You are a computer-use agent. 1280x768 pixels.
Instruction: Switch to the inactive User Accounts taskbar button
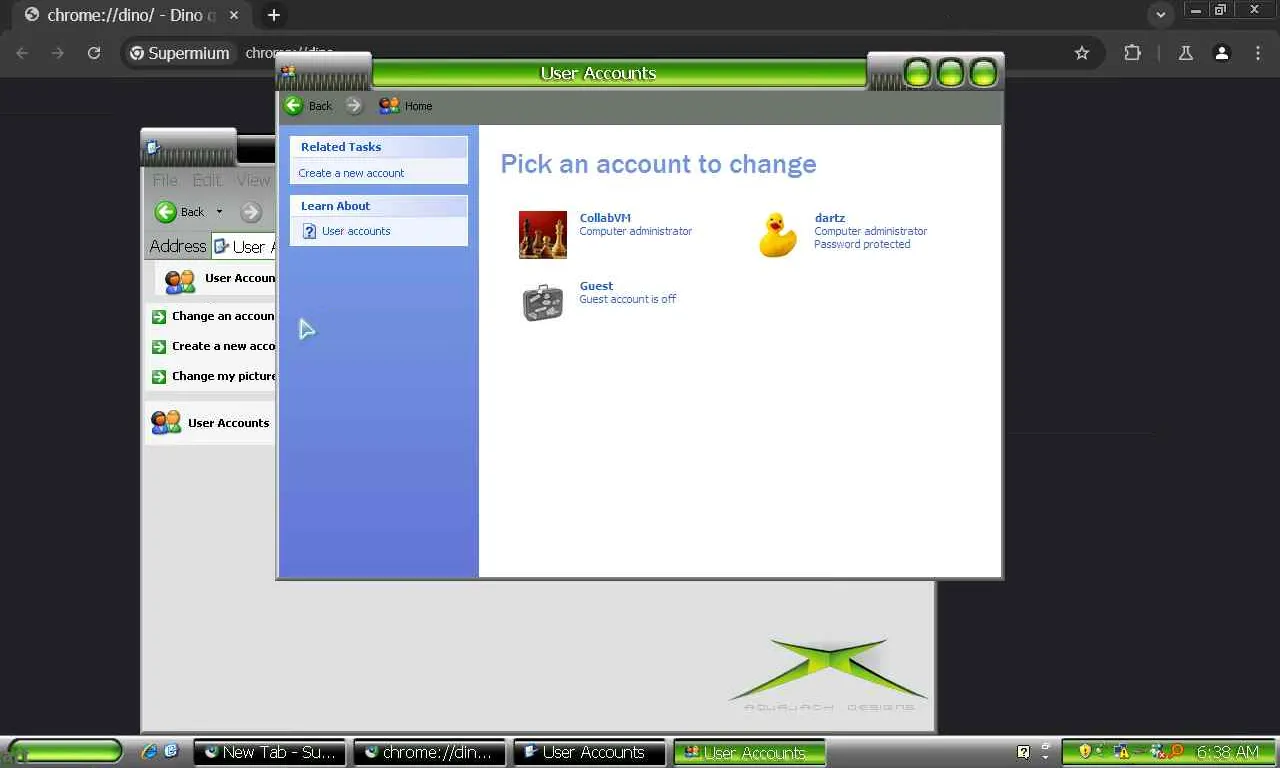point(590,752)
